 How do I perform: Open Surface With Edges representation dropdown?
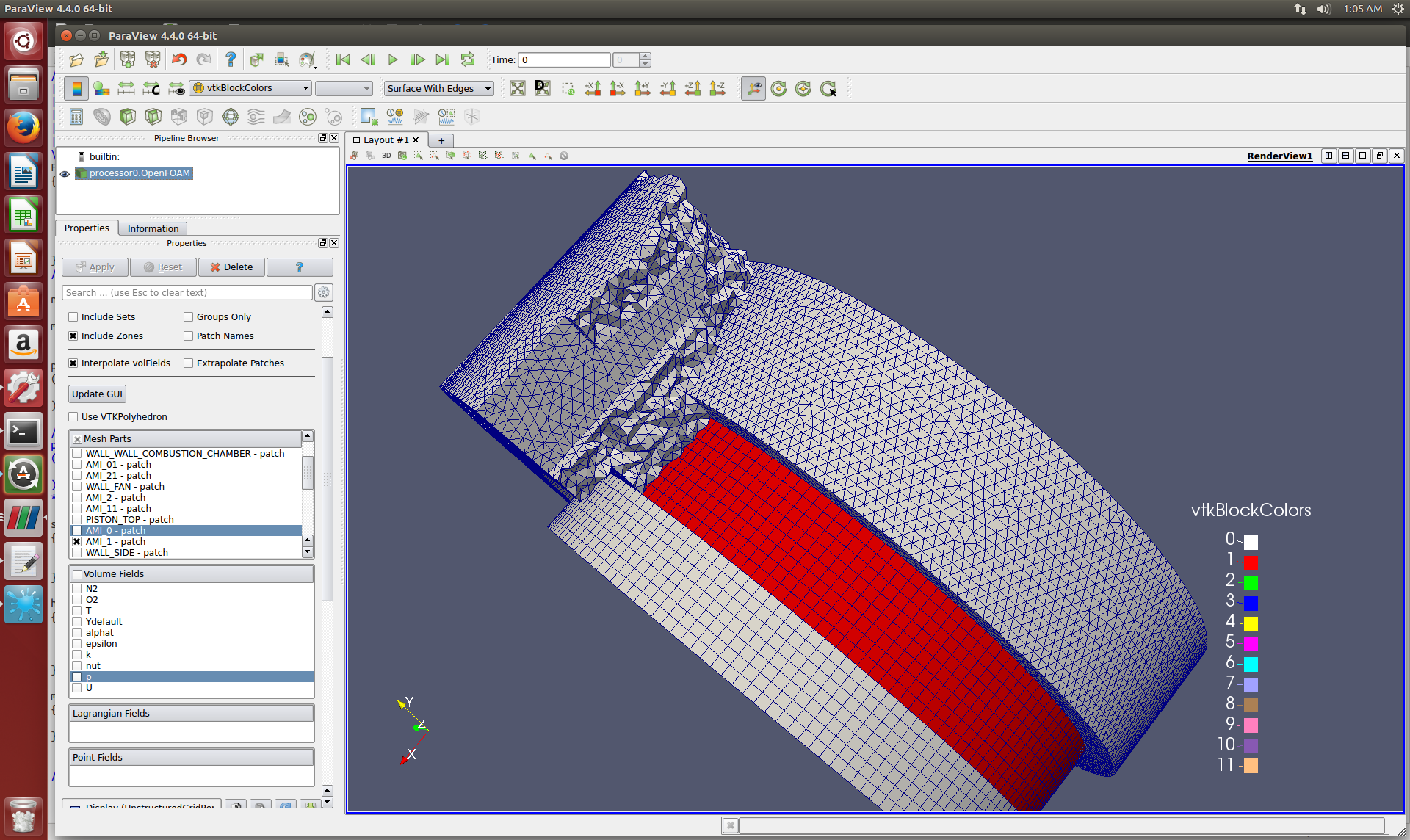[x=438, y=89]
